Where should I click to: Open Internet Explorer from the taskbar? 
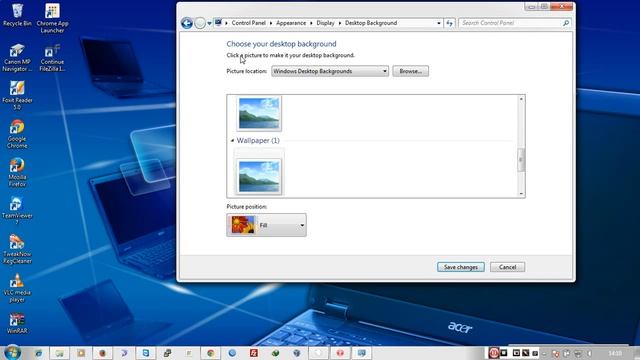click(x=38, y=353)
